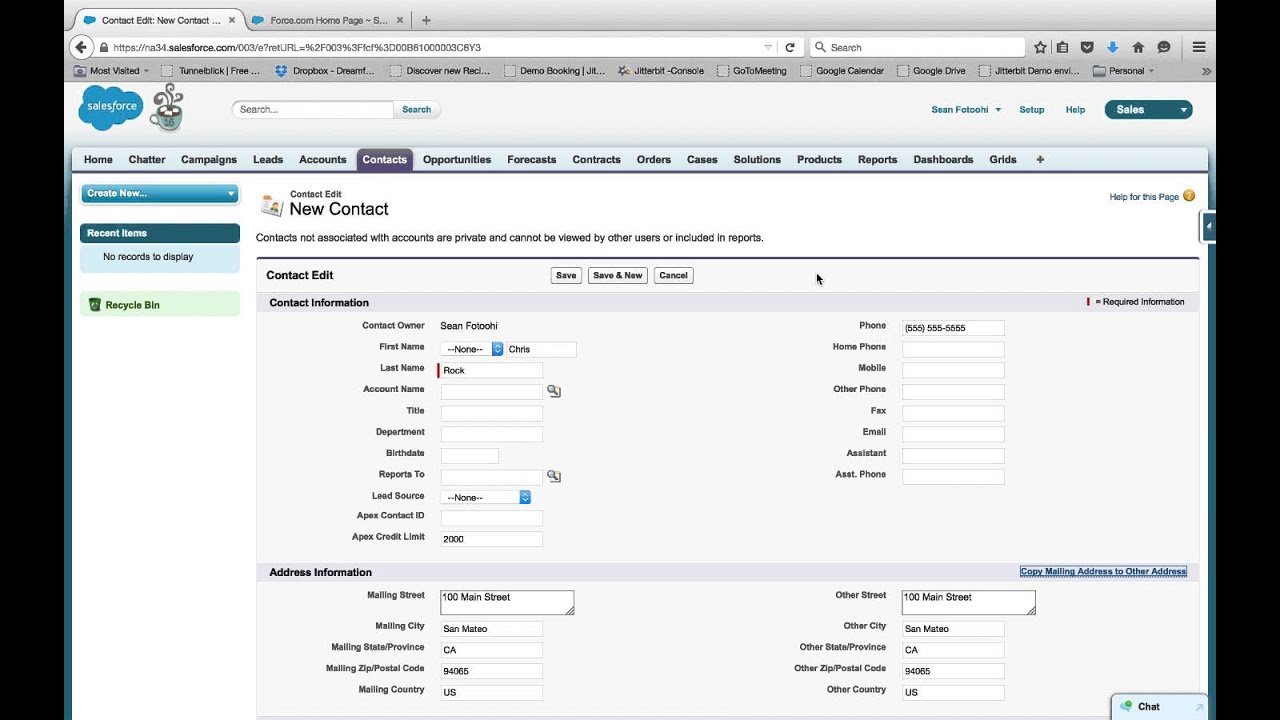Screen dimensions: 1280x720
Task: Close the Force.com Home Page tab
Action: coord(402,20)
